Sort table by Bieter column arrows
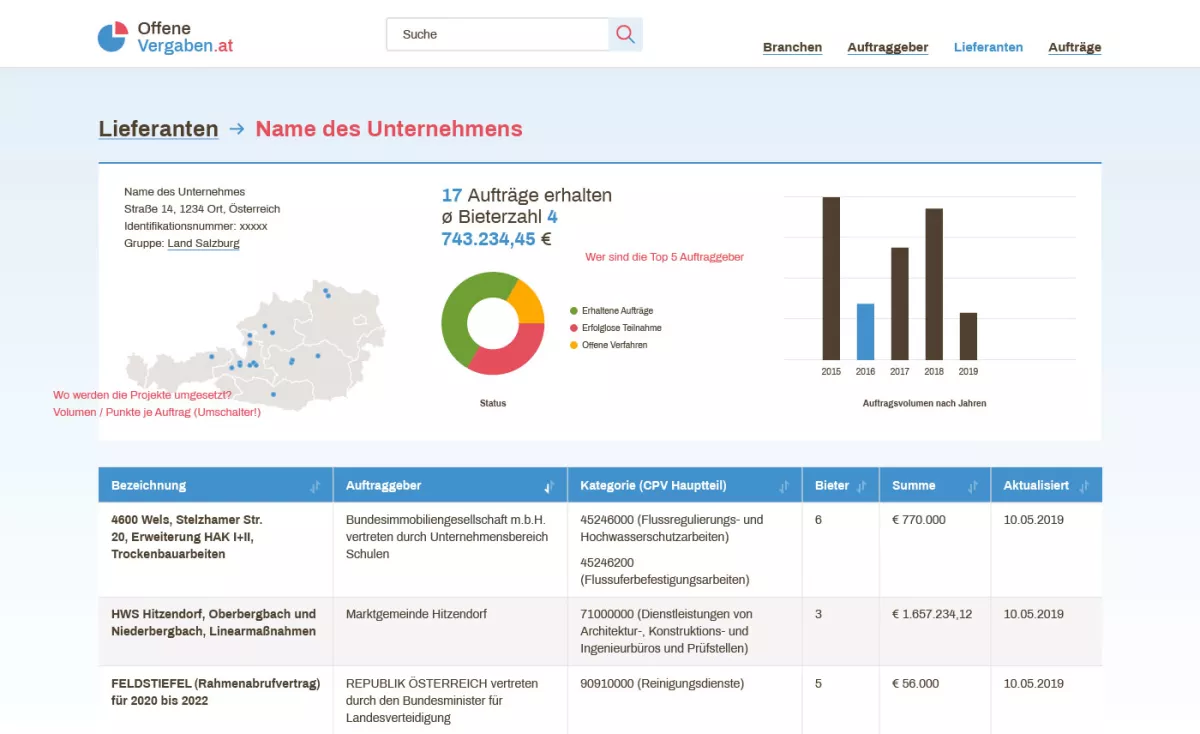Viewport: 1200px width, 734px height. (x=861, y=486)
